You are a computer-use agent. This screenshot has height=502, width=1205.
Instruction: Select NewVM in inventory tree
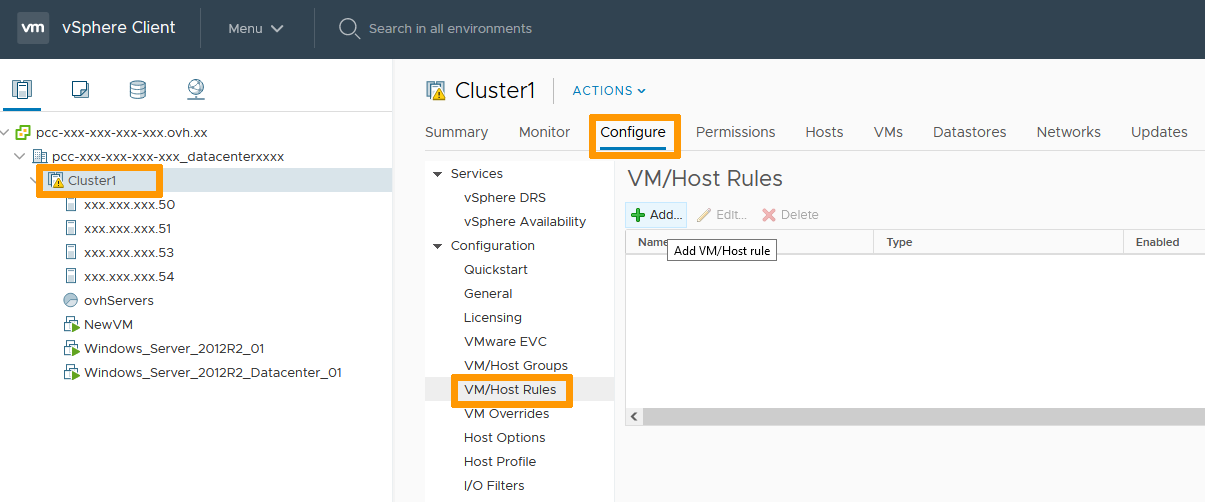[108, 324]
